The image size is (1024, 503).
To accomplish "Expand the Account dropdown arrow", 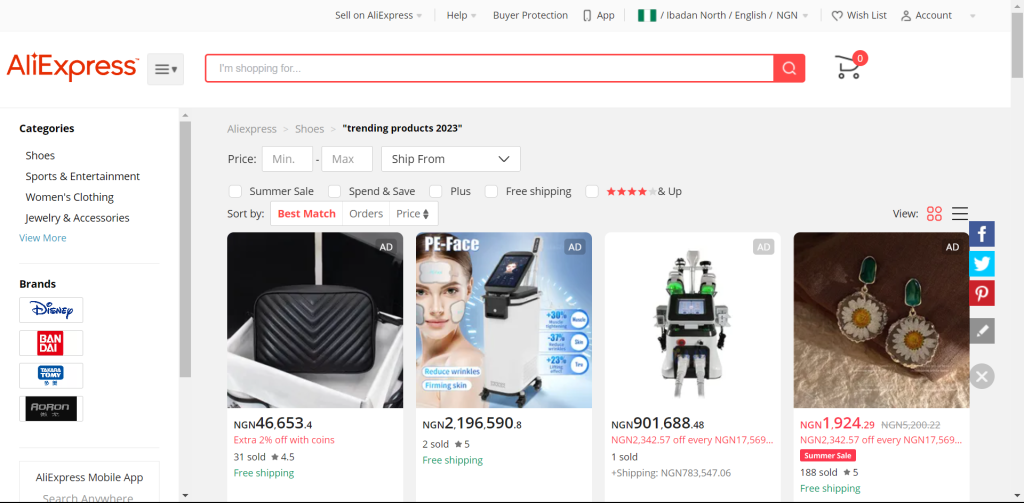I will (x=972, y=16).
